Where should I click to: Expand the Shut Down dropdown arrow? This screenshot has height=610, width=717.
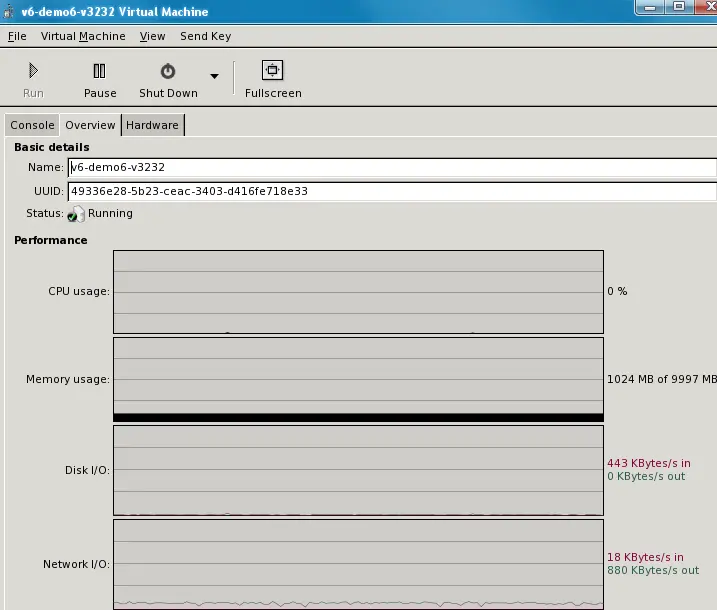point(214,77)
